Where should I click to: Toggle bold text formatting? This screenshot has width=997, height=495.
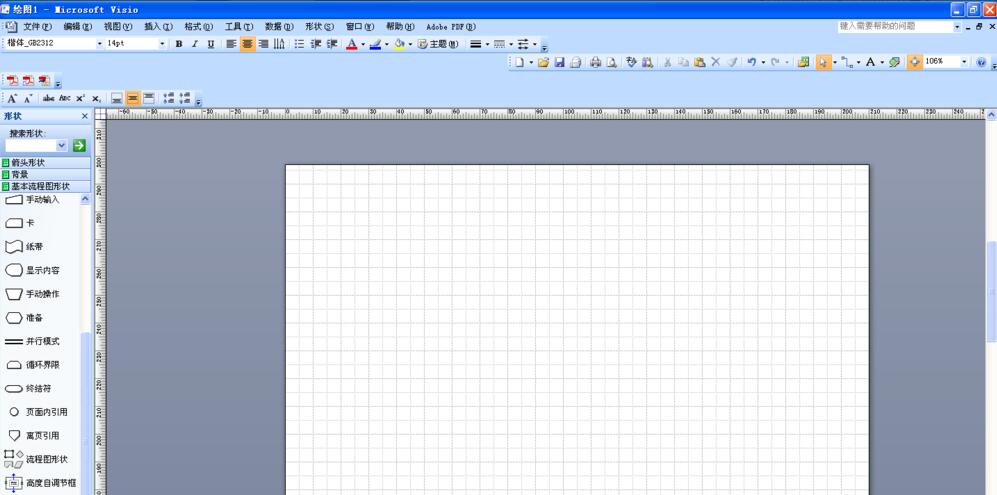point(179,45)
